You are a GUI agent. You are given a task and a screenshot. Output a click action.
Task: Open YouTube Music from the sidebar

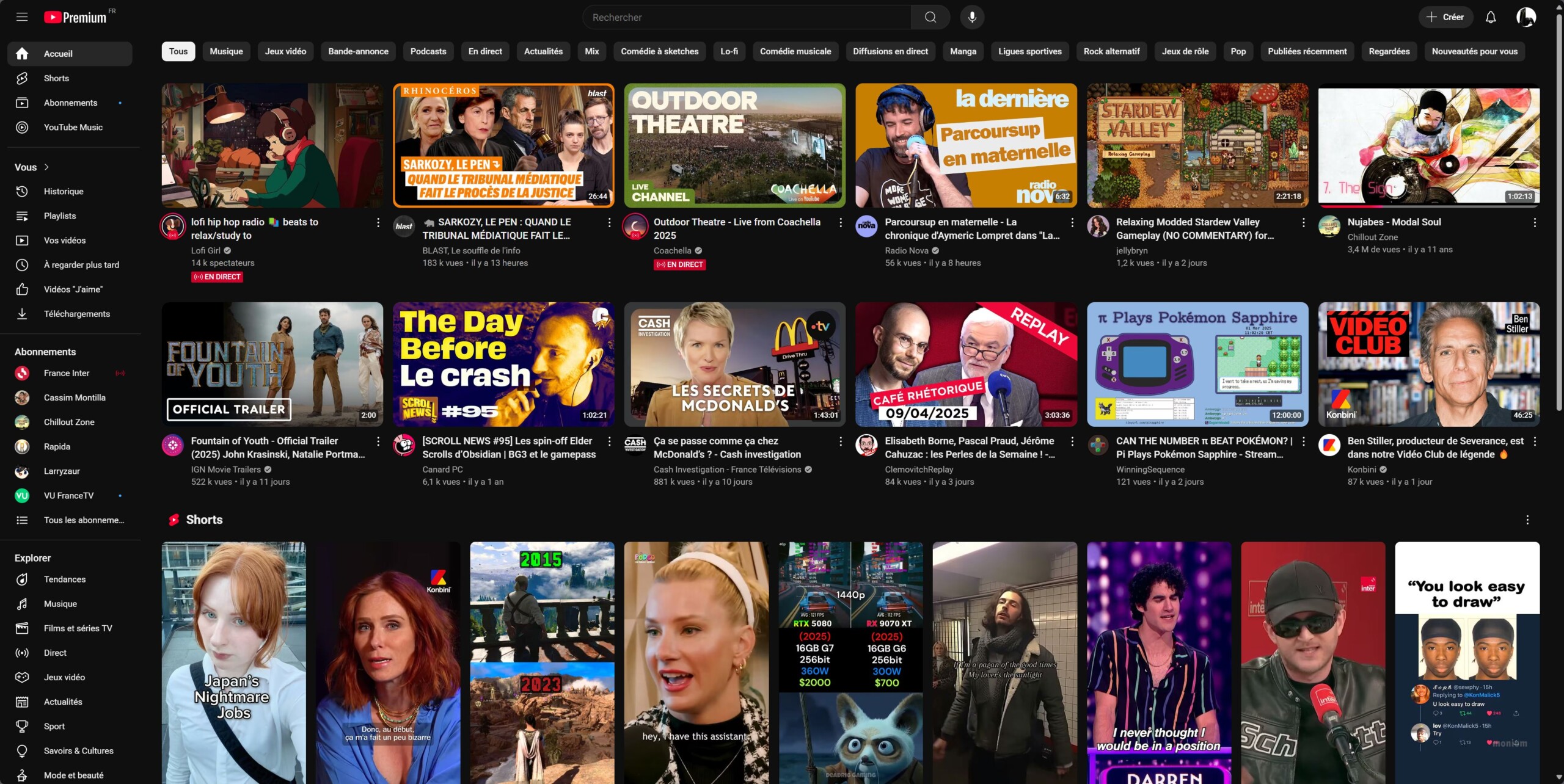70,127
